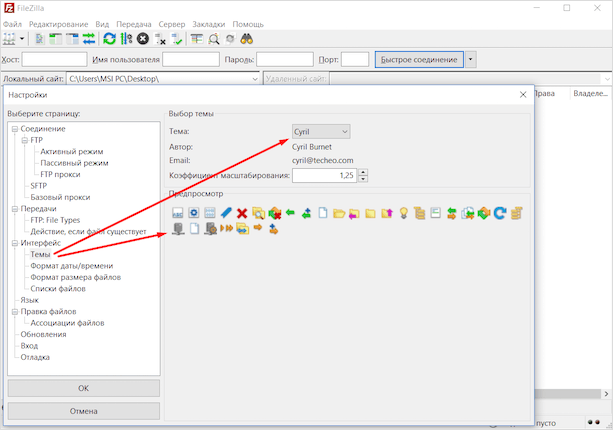
Task: Collapse the Соединение tree node
Action: pos(13,129)
